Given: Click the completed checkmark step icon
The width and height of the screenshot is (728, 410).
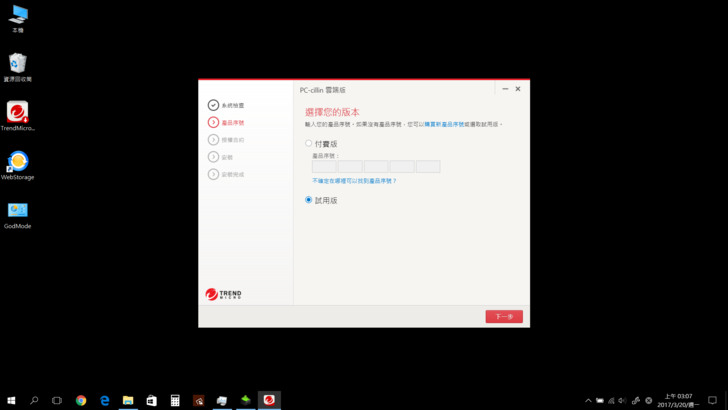Looking at the screenshot, I should coord(213,105).
